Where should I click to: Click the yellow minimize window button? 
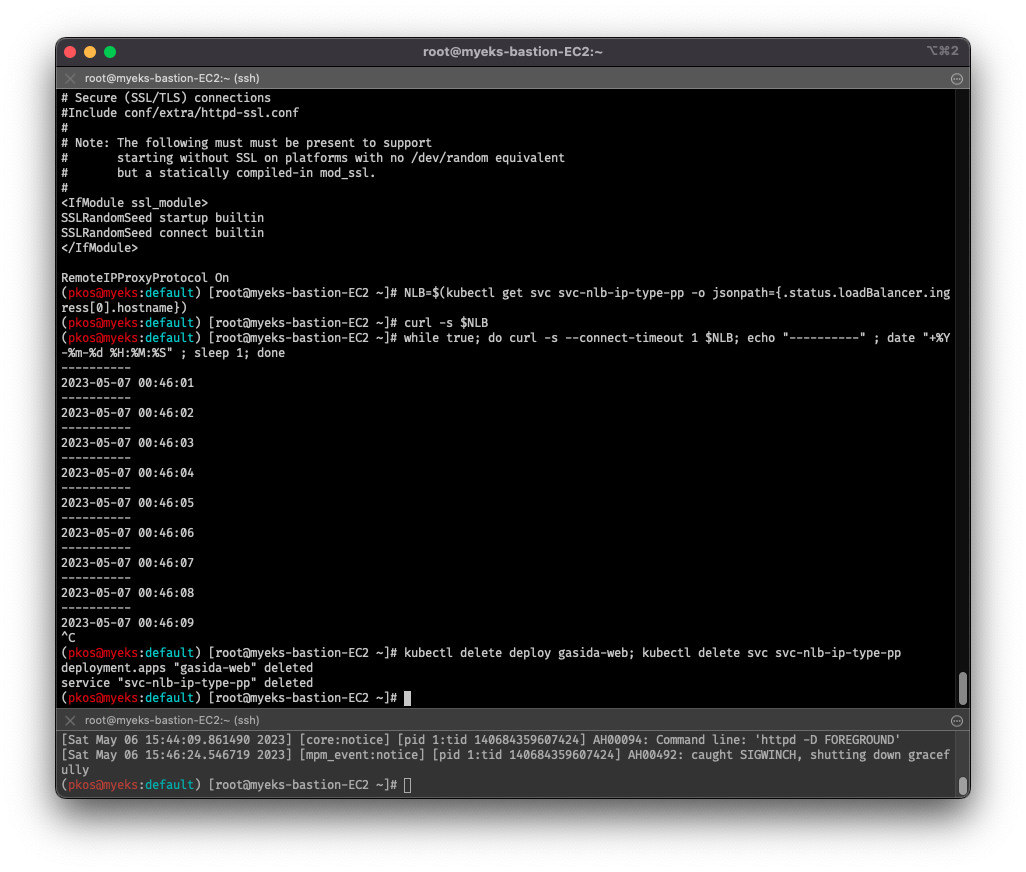(x=90, y=52)
